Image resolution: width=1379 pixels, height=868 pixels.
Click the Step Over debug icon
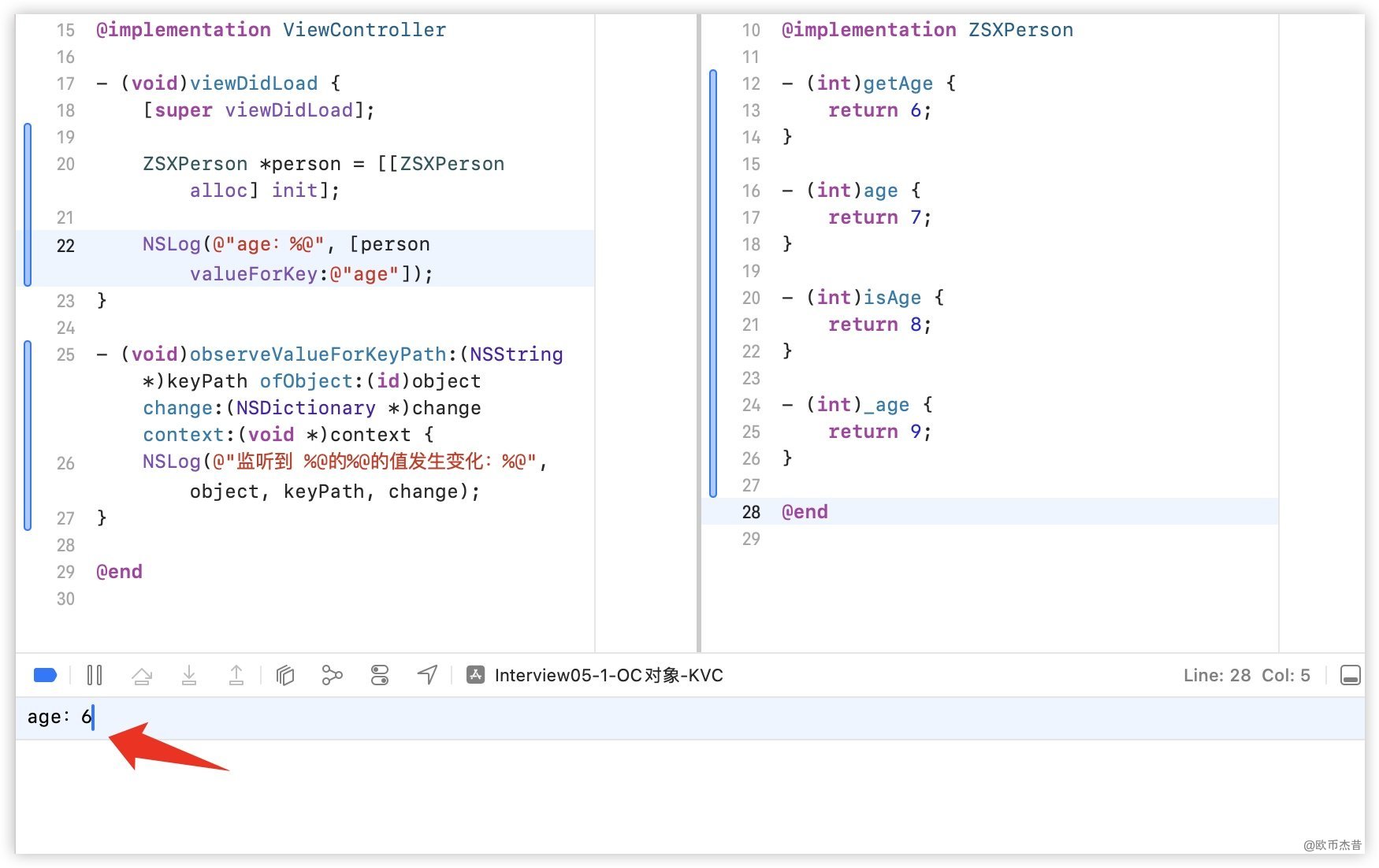point(142,675)
